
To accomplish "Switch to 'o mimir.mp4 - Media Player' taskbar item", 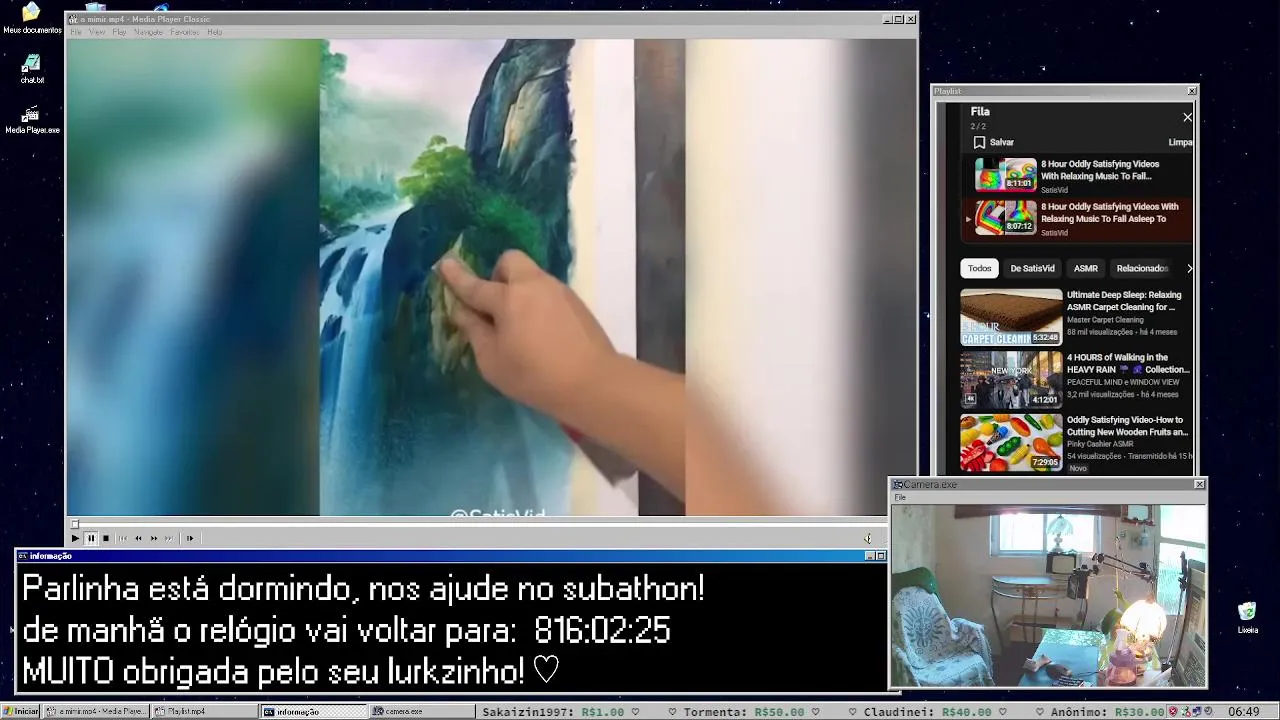I will tap(97, 711).
